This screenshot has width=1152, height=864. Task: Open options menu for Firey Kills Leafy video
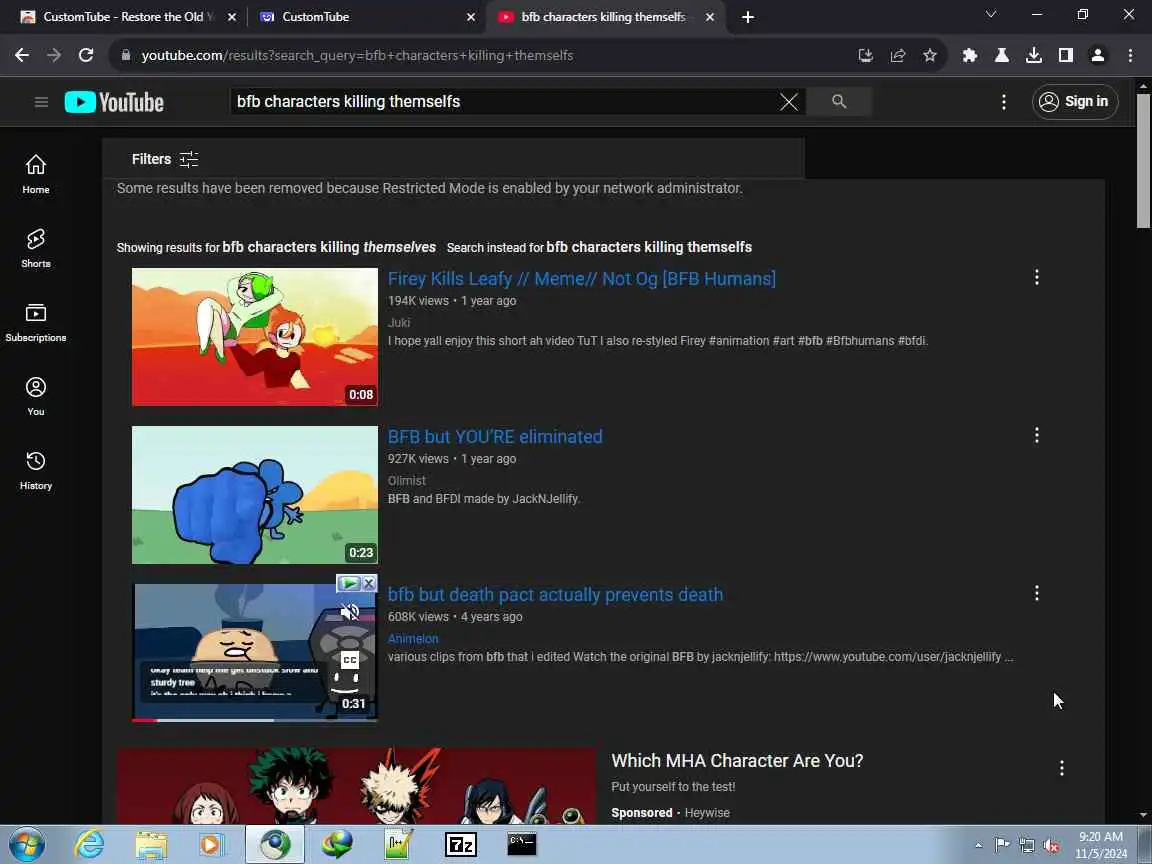coord(1037,277)
